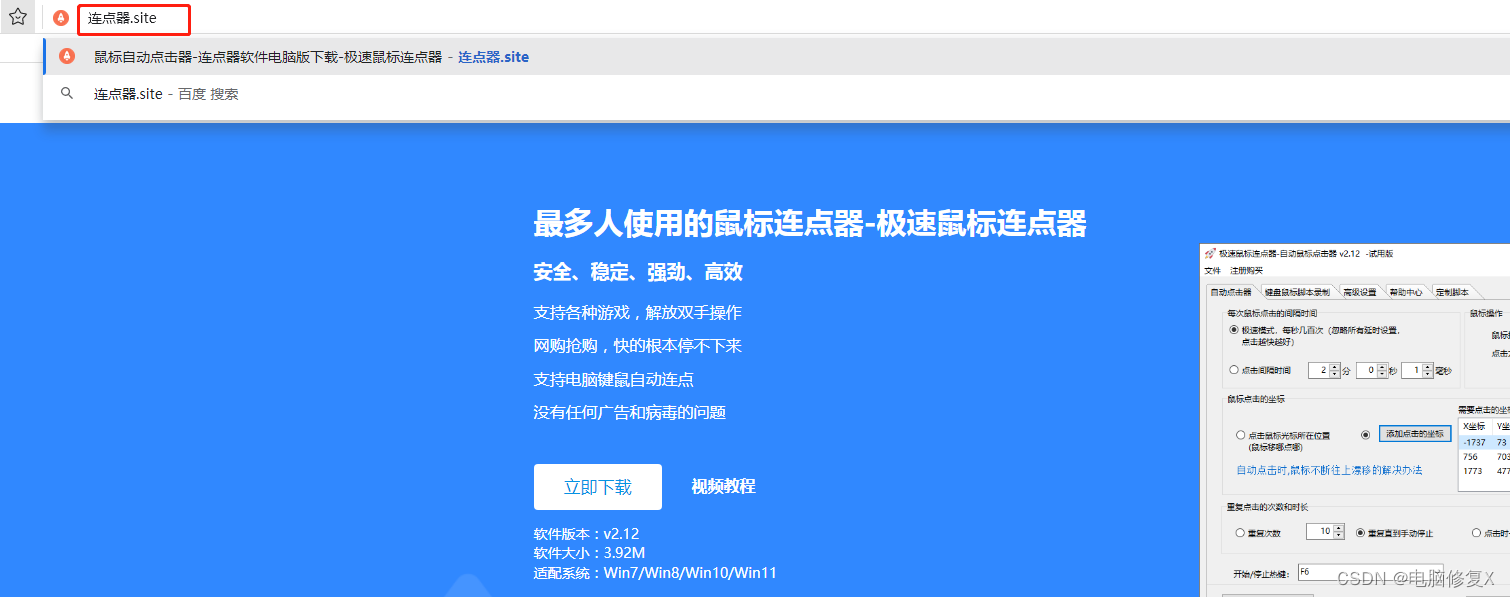Click the seconds (秒) stepper in 点击间隔时间
The height and width of the screenshot is (597, 1510).
(1370, 370)
